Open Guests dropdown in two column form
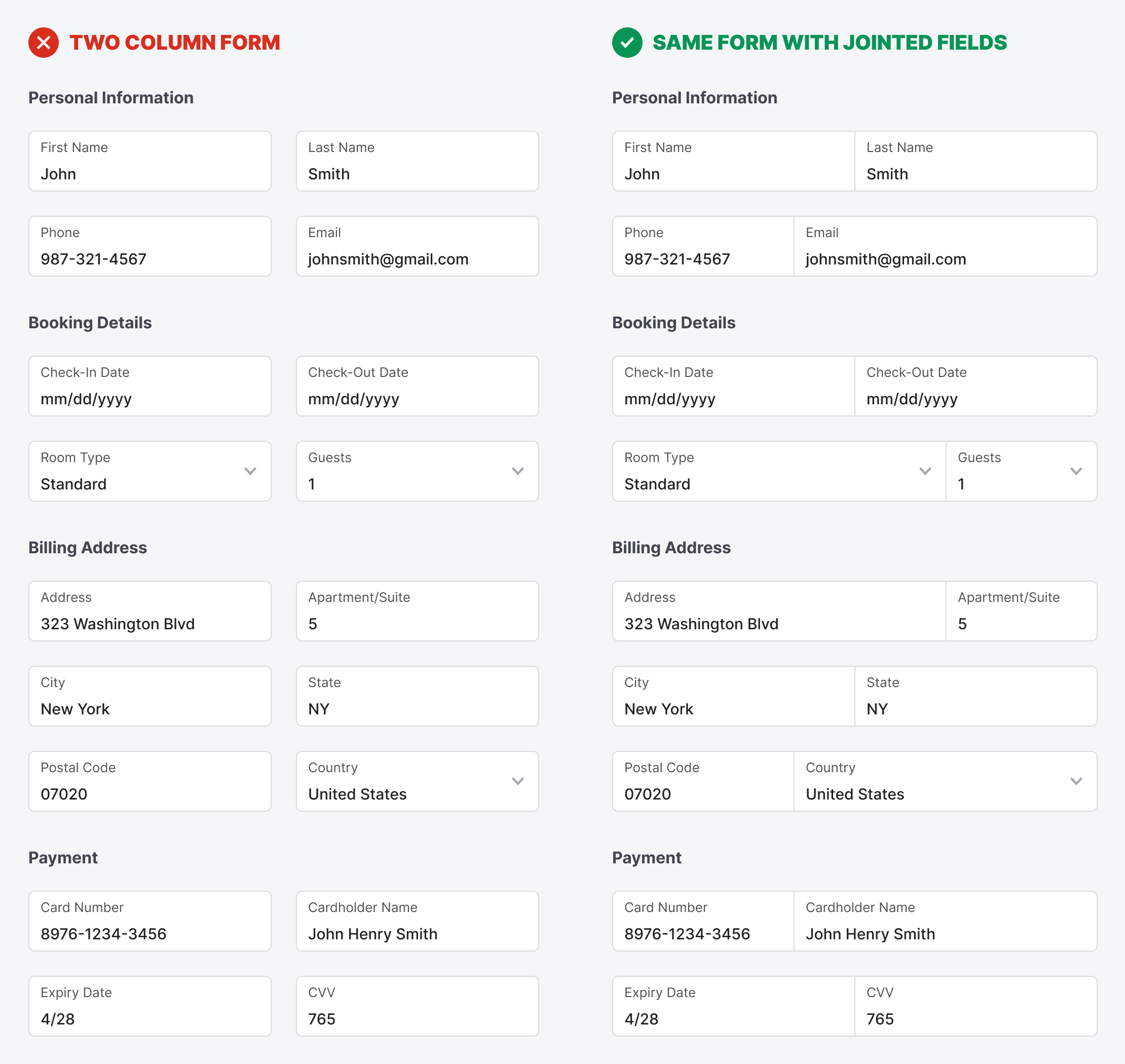 point(517,471)
